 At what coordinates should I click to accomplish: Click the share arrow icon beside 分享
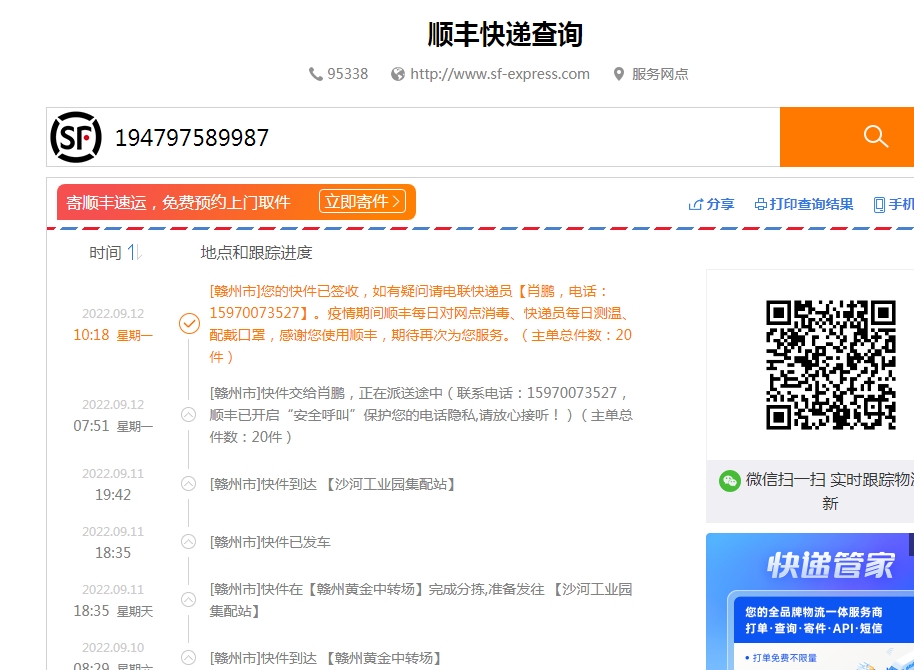coord(695,204)
